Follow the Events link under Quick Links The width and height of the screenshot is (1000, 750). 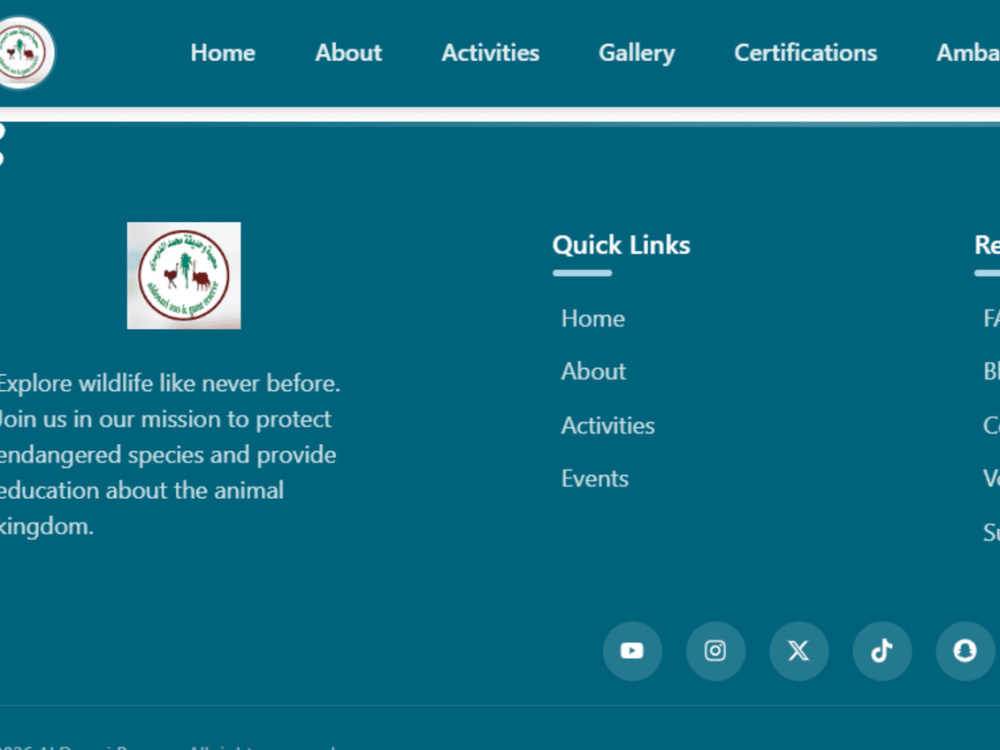595,478
